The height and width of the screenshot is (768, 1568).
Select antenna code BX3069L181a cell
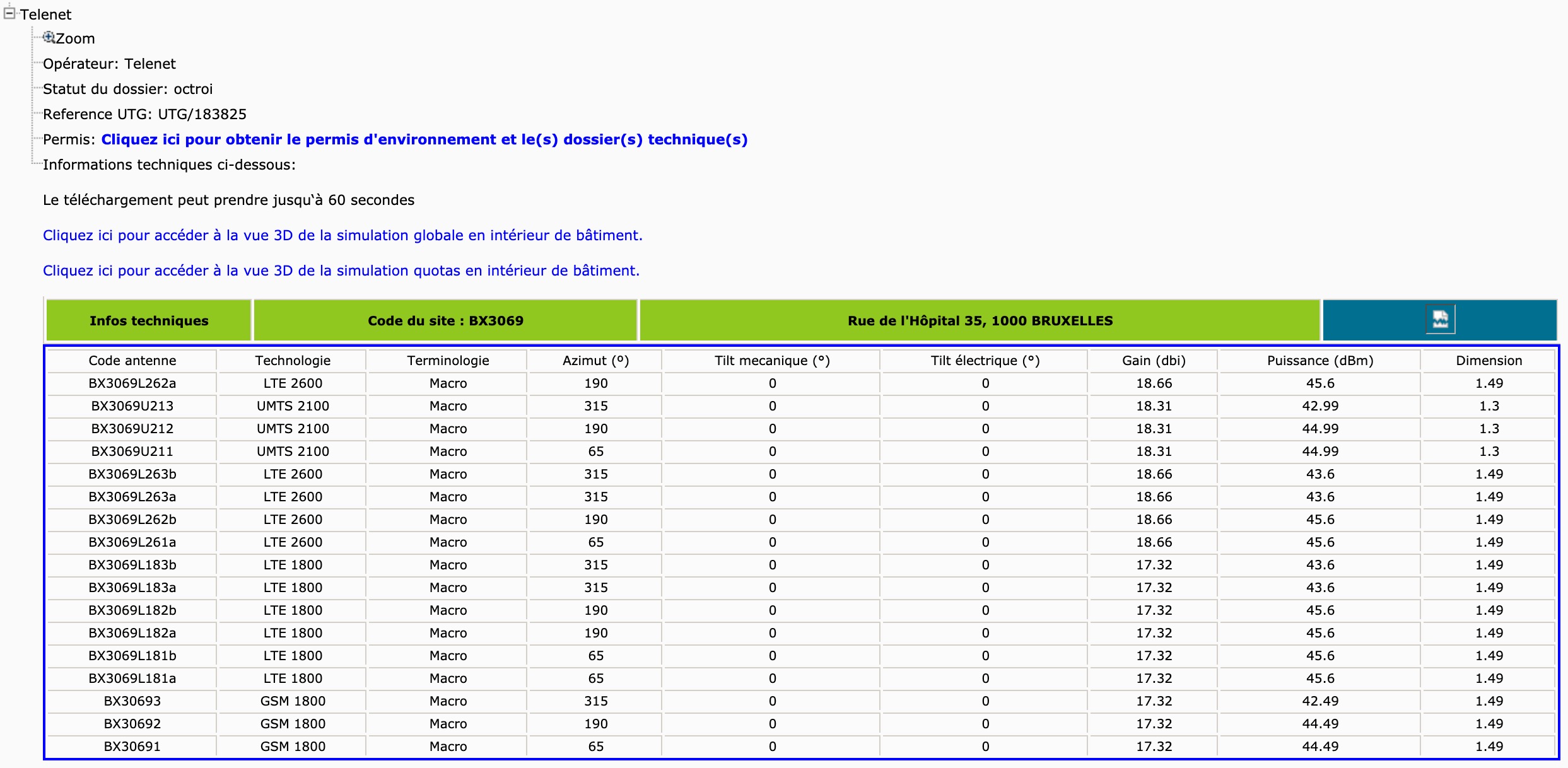[132, 678]
